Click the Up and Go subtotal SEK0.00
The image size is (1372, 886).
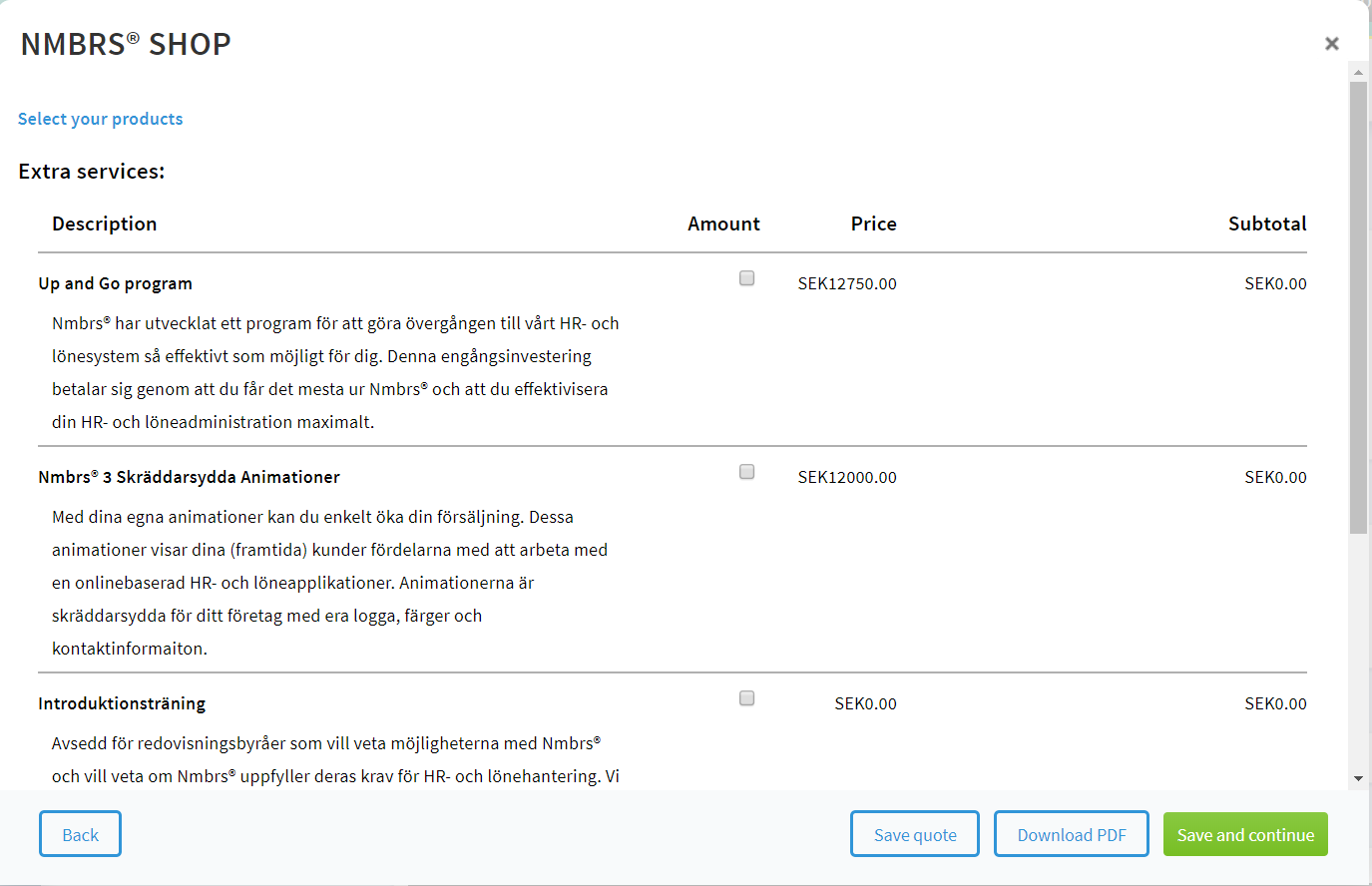coord(1275,283)
